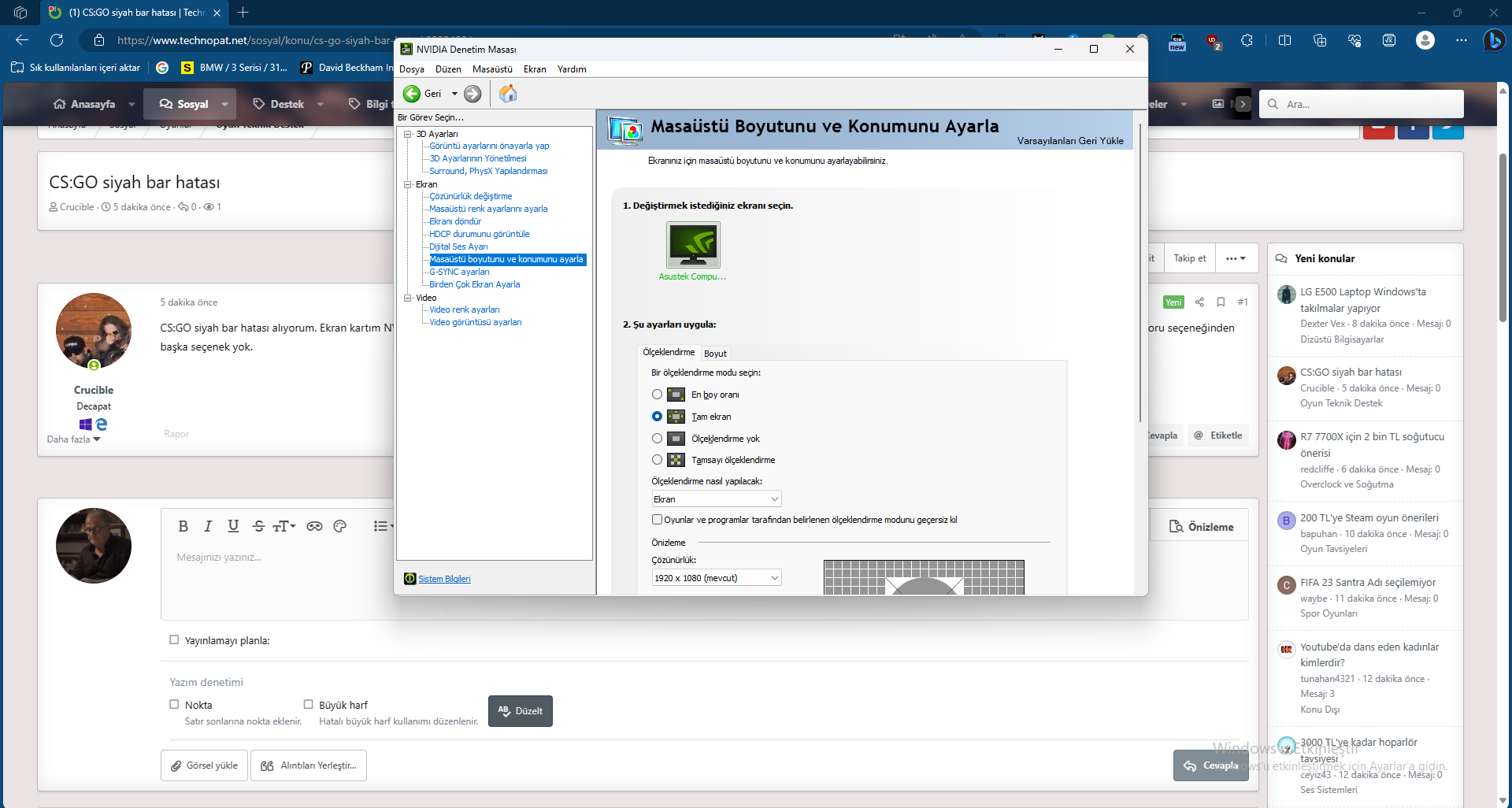Click the Önizleme preview button
This screenshot has width=1512, height=808.
[x=1201, y=527]
